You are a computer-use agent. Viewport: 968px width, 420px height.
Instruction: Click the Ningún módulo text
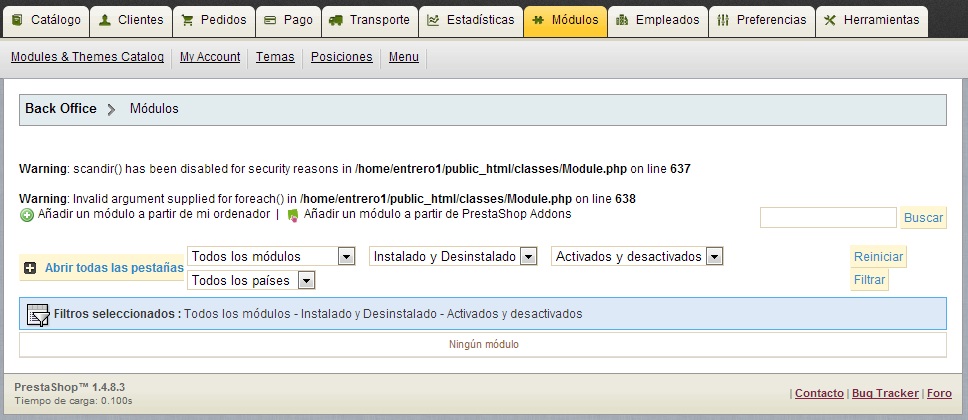point(483,345)
